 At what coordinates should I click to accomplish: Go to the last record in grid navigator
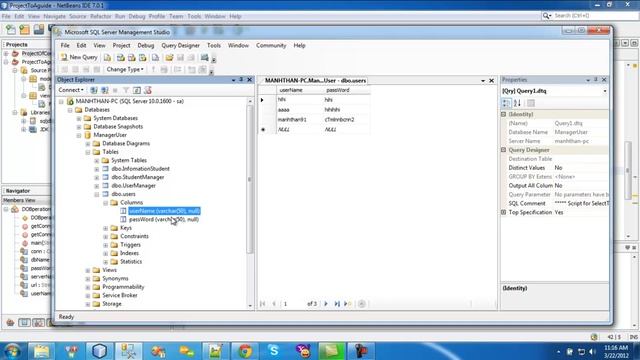(336, 304)
